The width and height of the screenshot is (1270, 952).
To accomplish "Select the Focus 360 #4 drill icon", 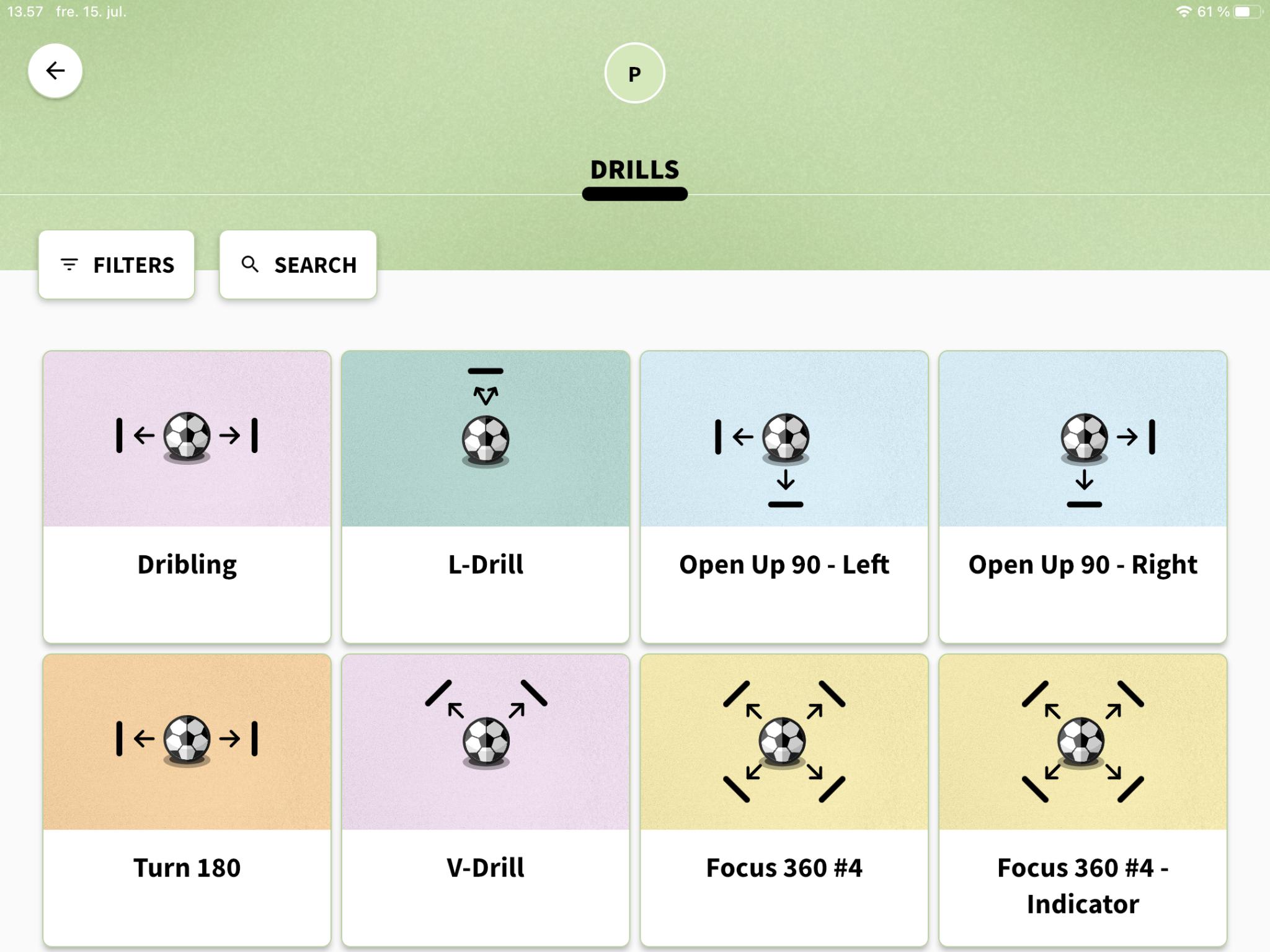I will tap(784, 742).
